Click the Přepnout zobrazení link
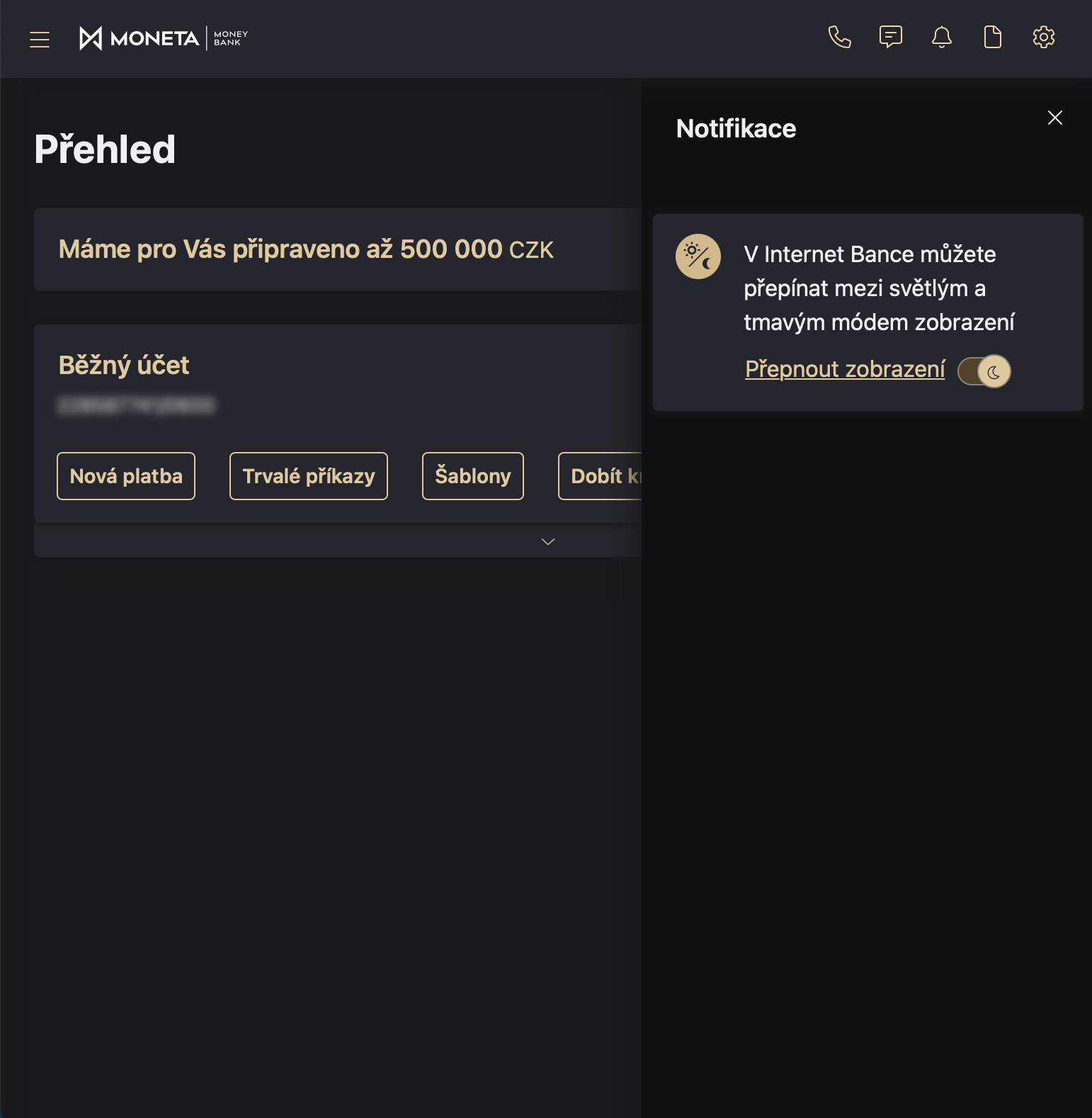This screenshot has width=1092, height=1118. (845, 369)
